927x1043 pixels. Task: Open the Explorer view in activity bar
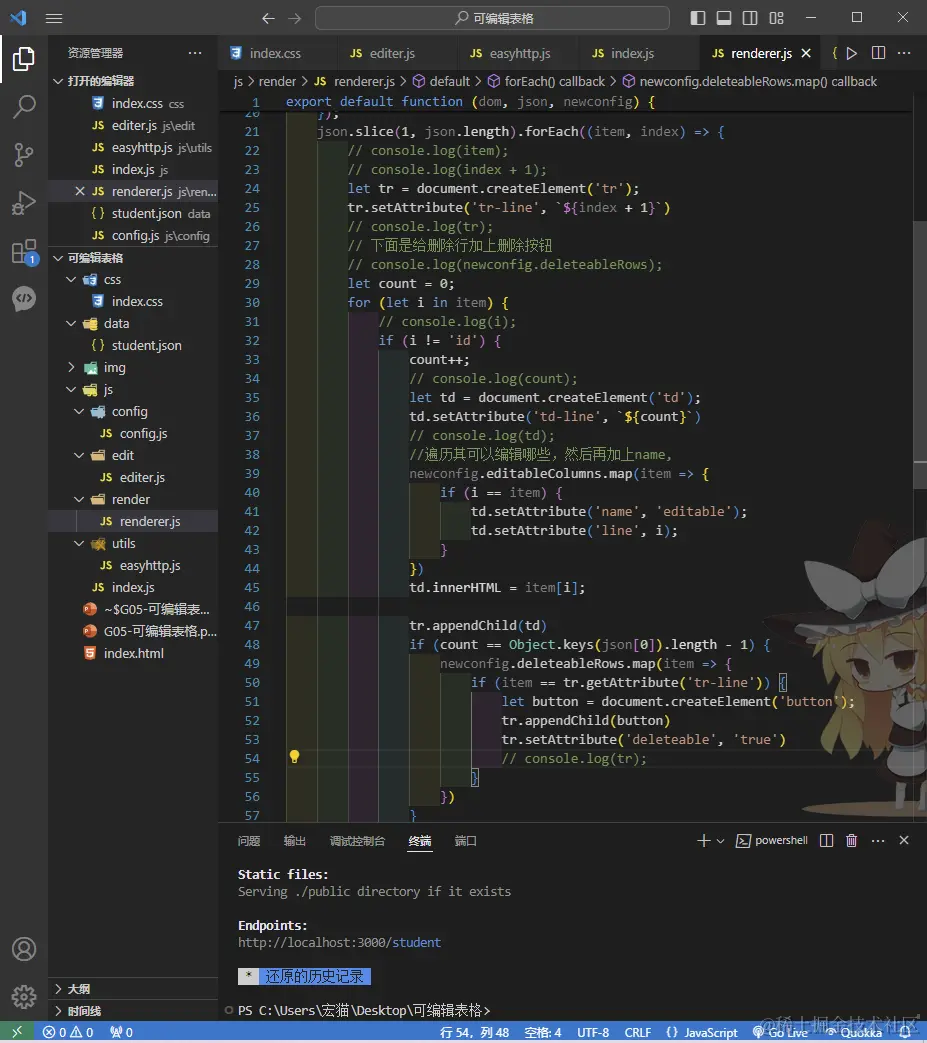point(24,59)
